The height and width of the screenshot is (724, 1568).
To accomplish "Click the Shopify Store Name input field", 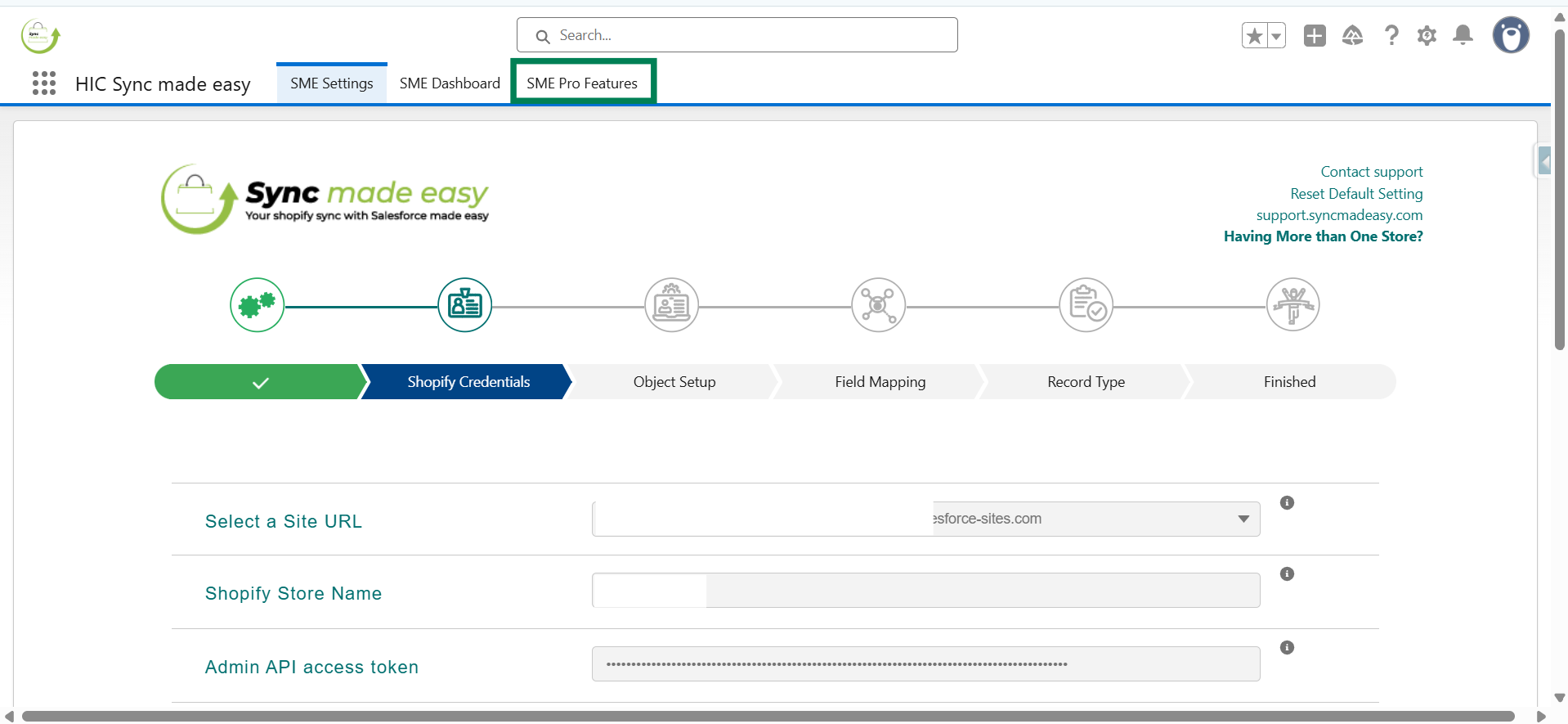I will [925, 590].
